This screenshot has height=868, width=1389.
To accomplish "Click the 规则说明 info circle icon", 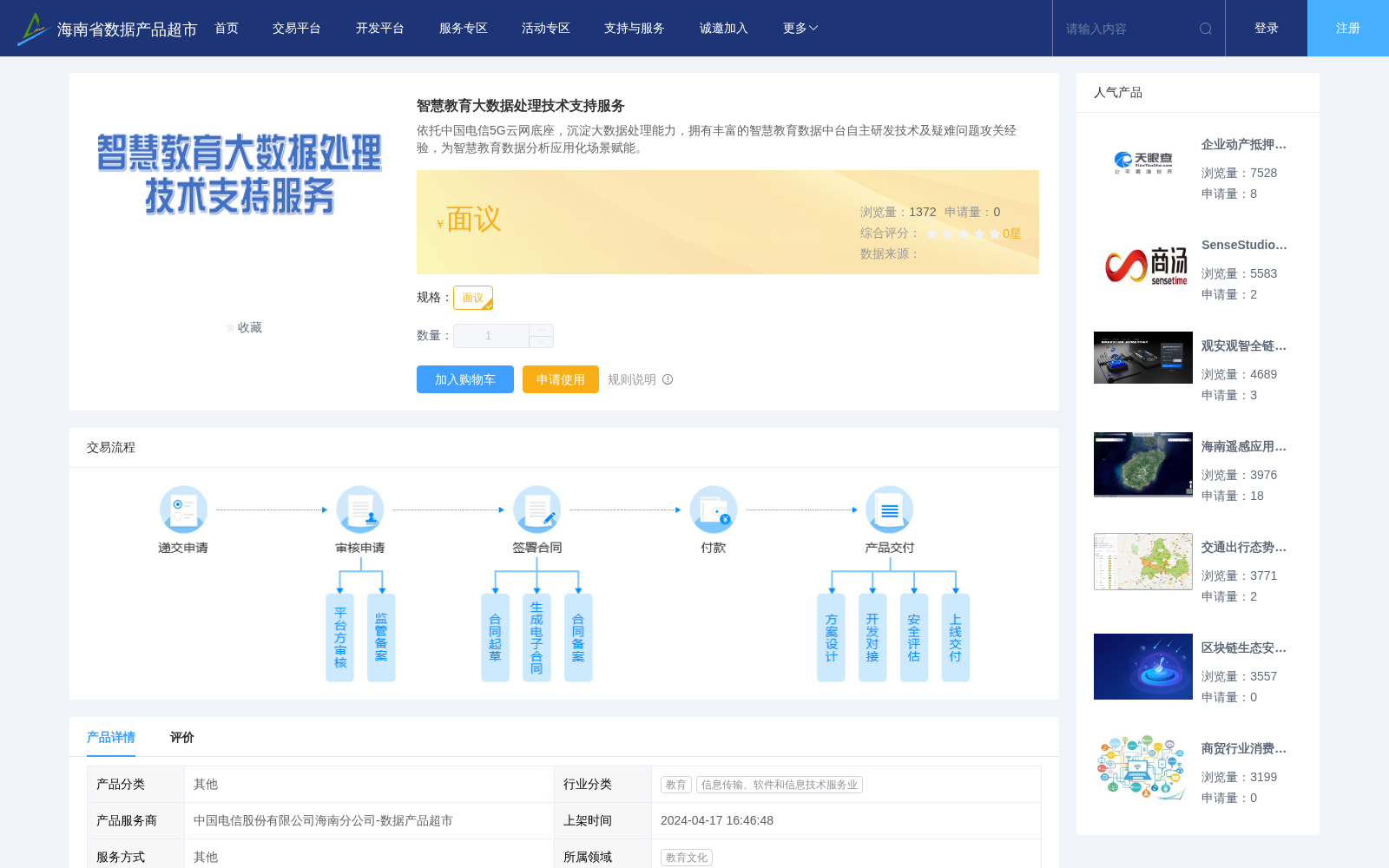I will [x=668, y=379].
